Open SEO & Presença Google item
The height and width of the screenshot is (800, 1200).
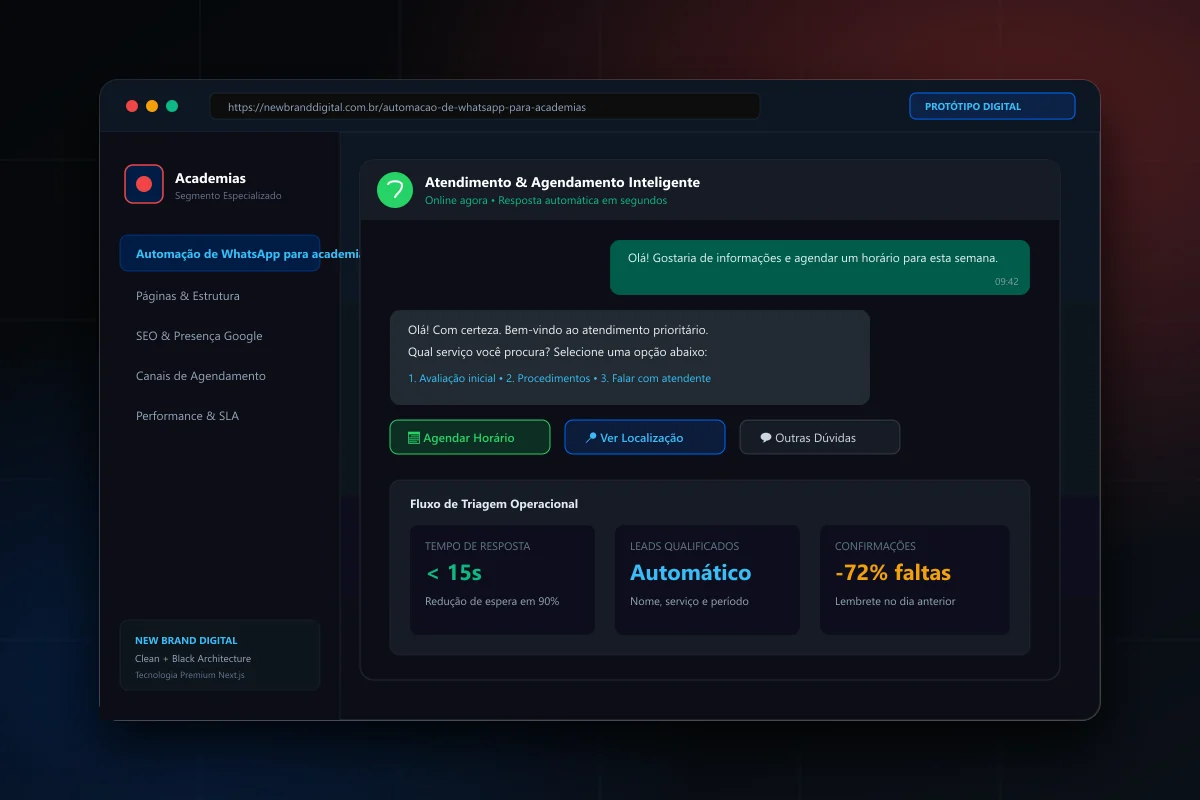[199, 336]
